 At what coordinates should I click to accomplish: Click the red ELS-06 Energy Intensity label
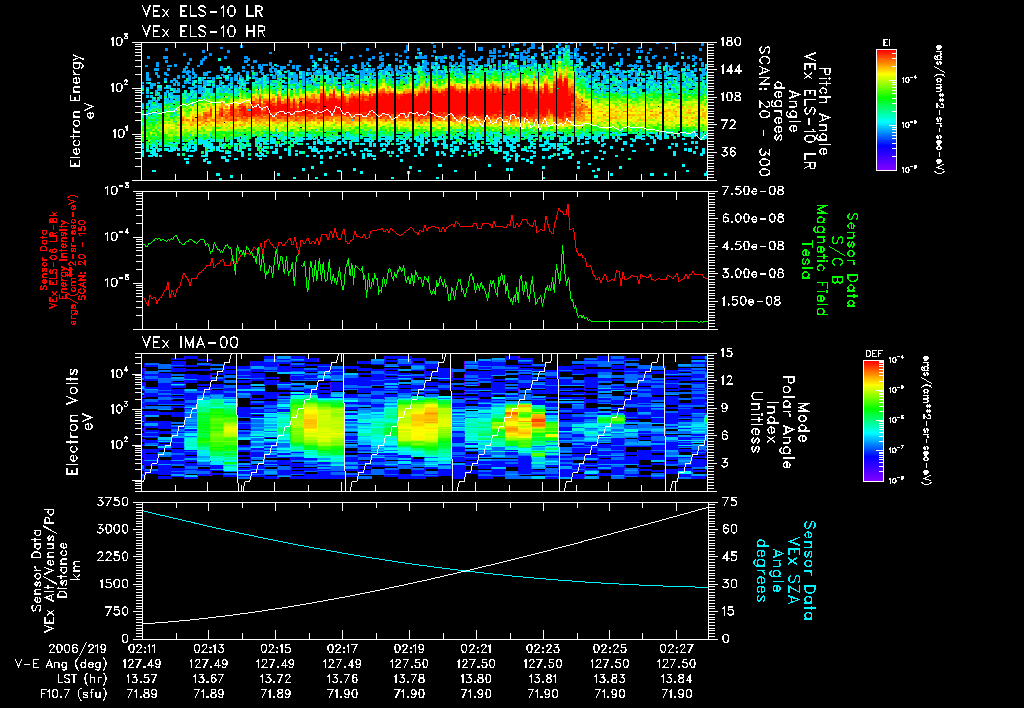pos(63,260)
